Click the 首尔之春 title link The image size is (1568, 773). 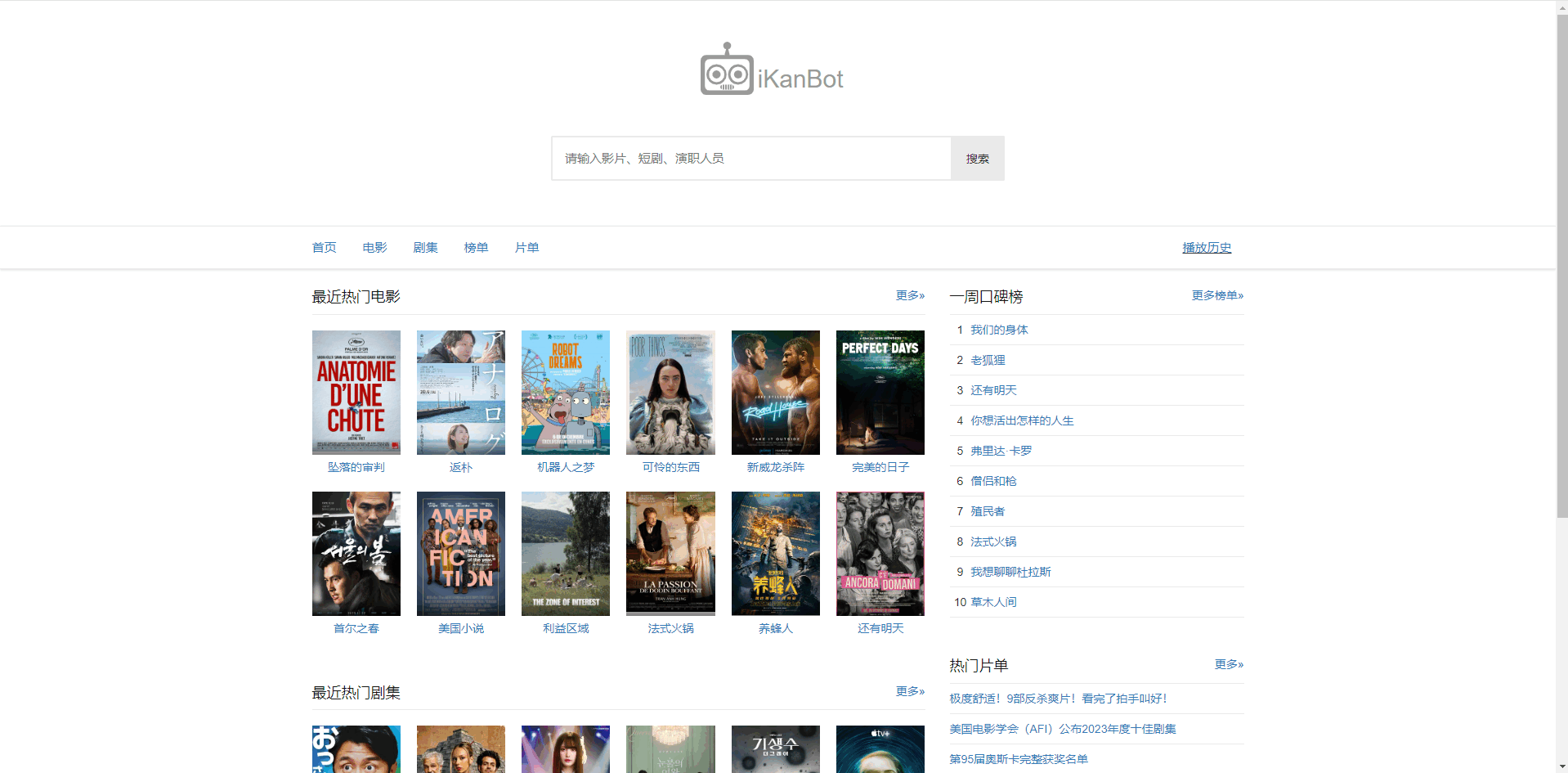pyautogui.click(x=356, y=628)
